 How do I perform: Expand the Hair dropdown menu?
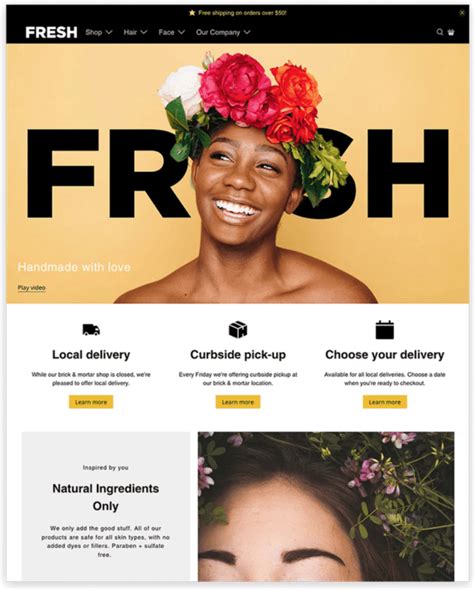point(135,32)
